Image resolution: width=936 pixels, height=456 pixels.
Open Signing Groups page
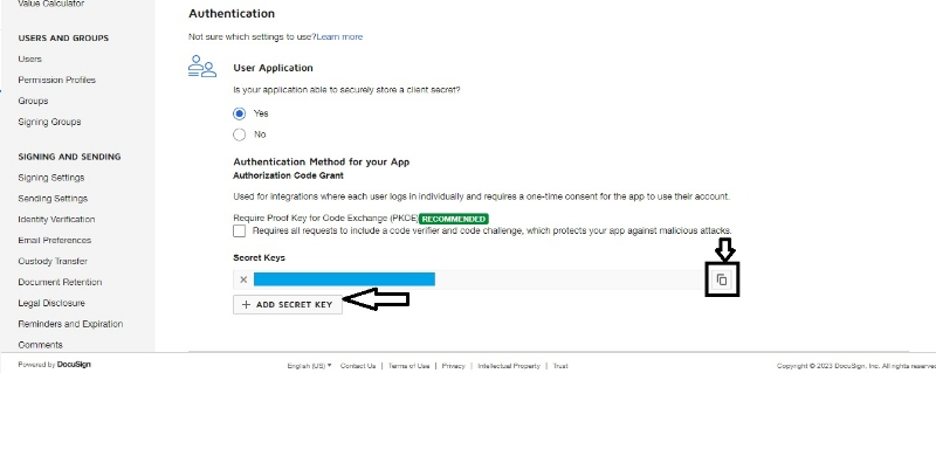click(x=50, y=122)
